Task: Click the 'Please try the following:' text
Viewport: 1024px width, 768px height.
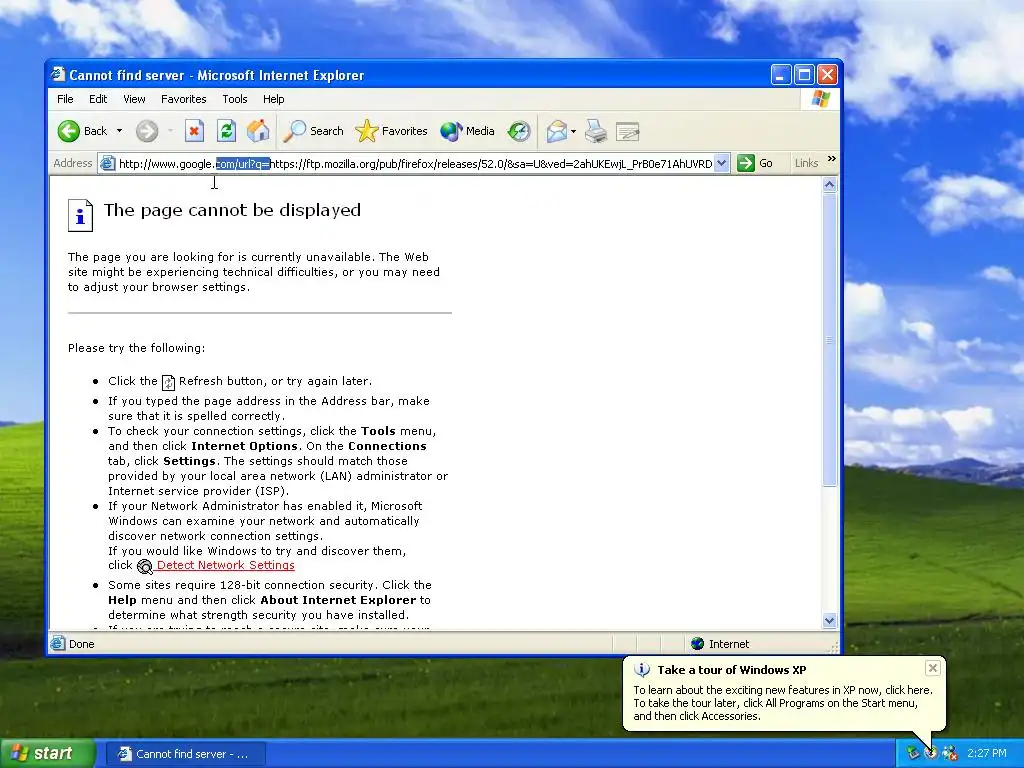Action: coord(136,348)
